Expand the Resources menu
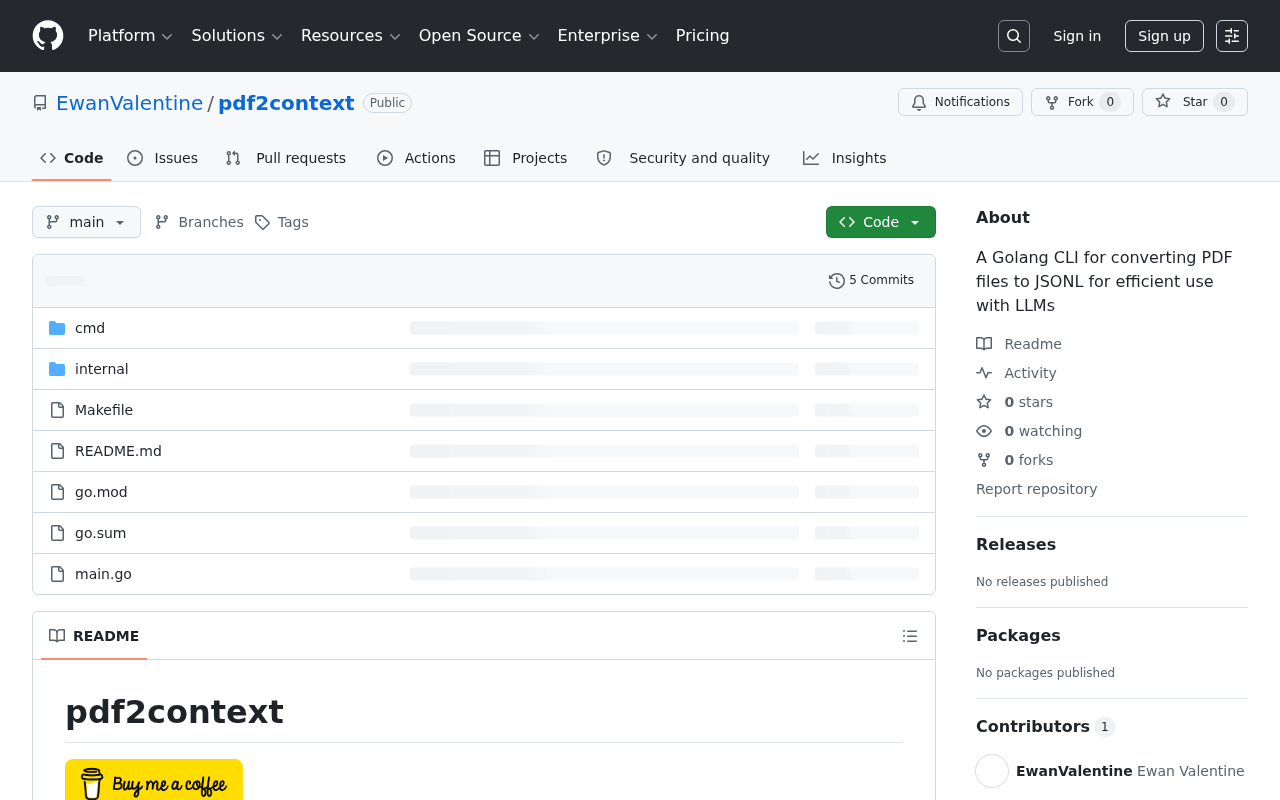 click(x=351, y=36)
